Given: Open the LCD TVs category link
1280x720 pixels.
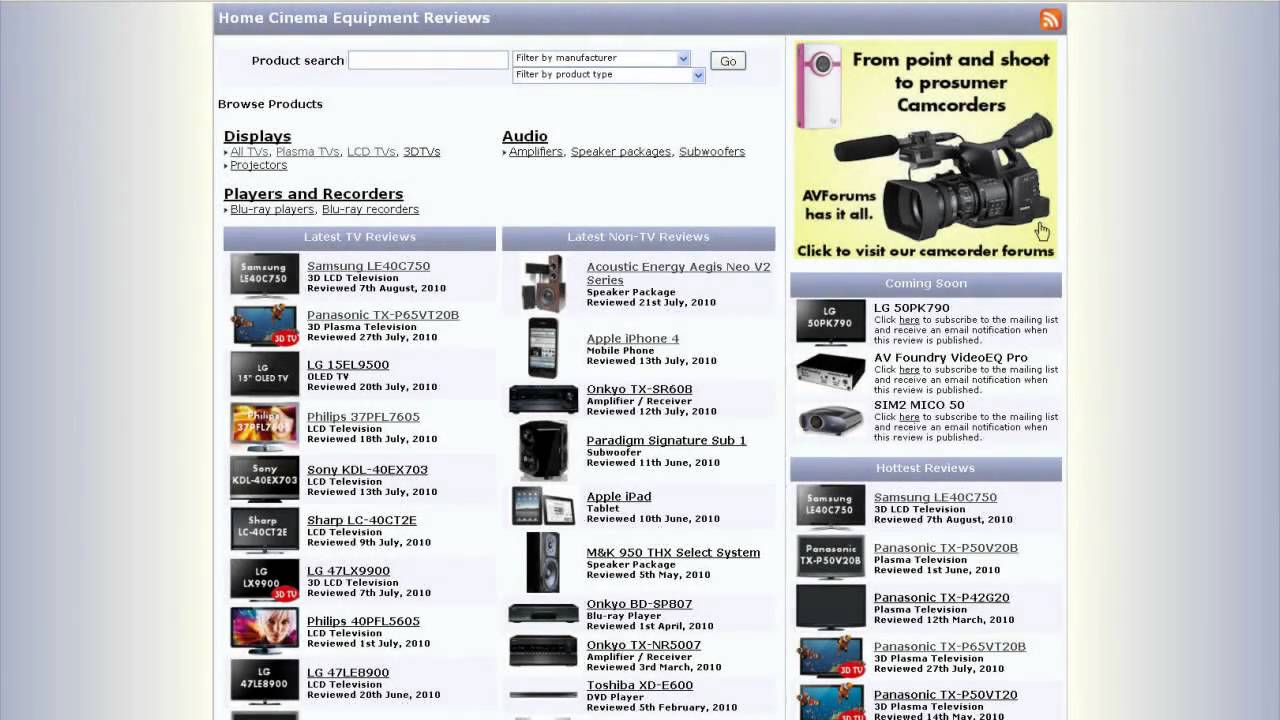Looking at the screenshot, I should 371,152.
